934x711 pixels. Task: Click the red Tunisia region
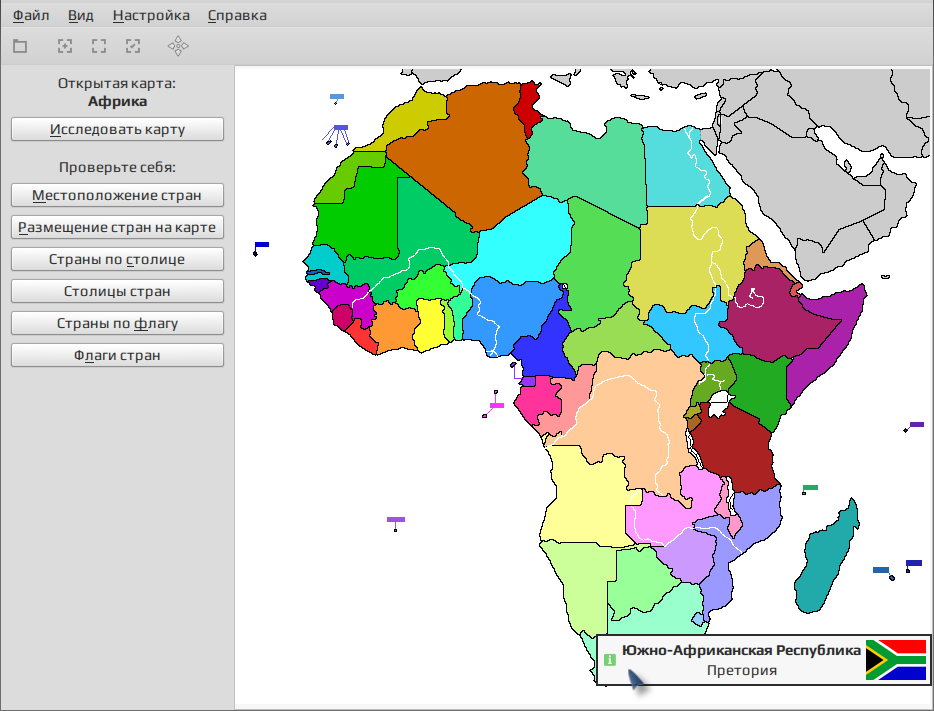pos(528,107)
